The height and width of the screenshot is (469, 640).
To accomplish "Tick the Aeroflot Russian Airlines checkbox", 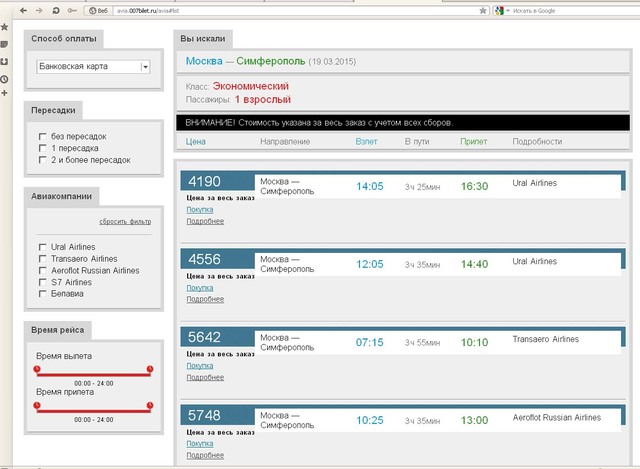I will point(42,270).
